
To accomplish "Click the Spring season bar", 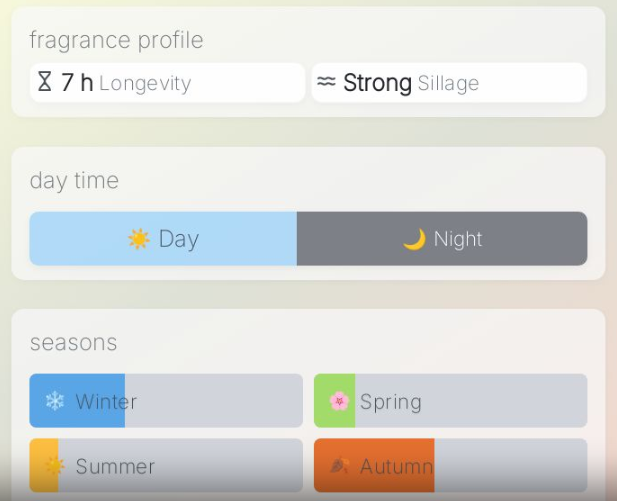I will [450, 401].
